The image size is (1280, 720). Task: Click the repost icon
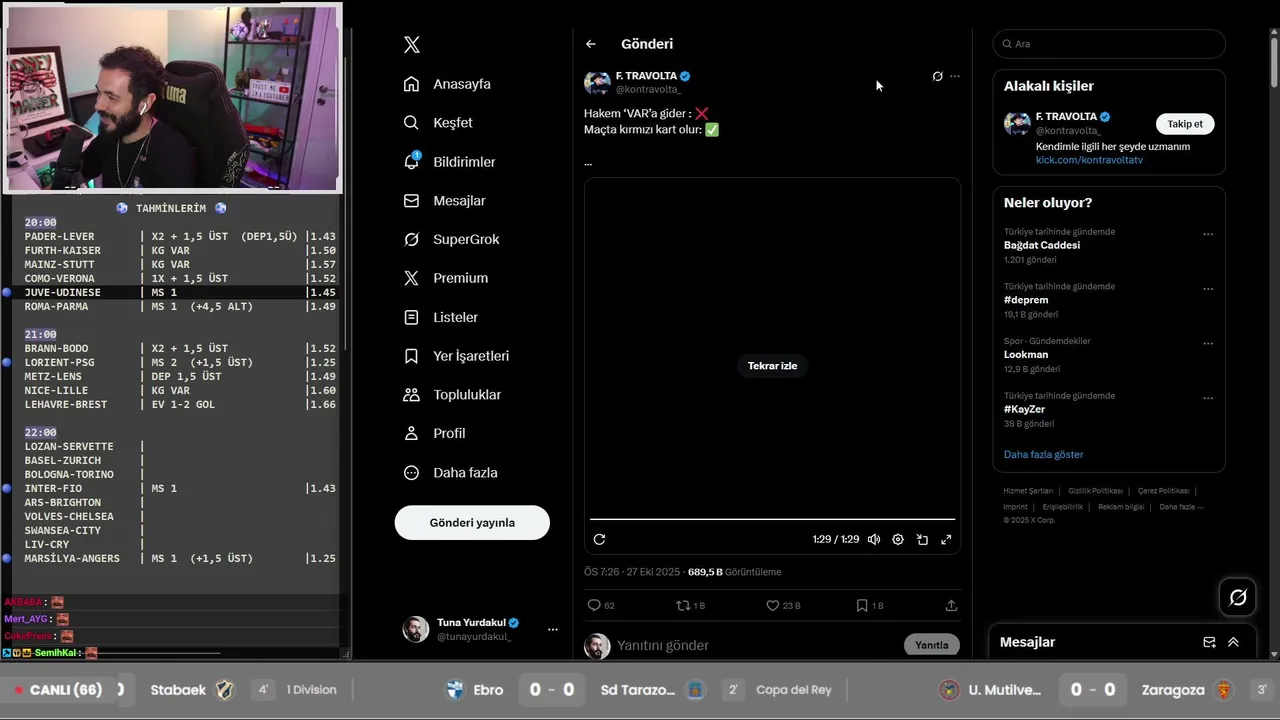pyautogui.click(x=684, y=605)
